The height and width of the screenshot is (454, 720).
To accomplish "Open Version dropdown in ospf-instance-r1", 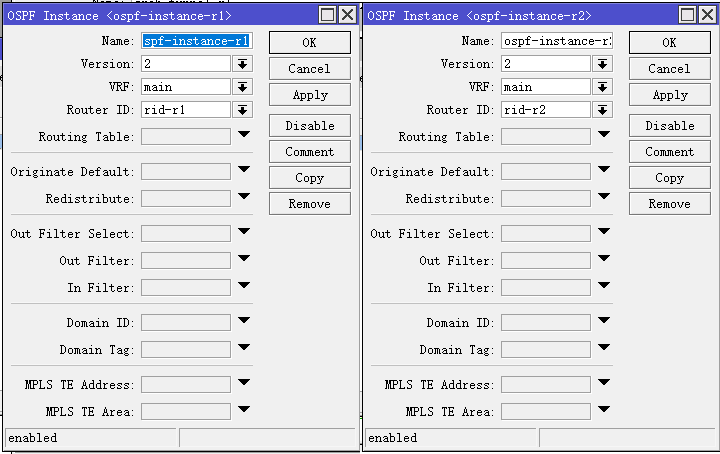I will tap(243, 63).
